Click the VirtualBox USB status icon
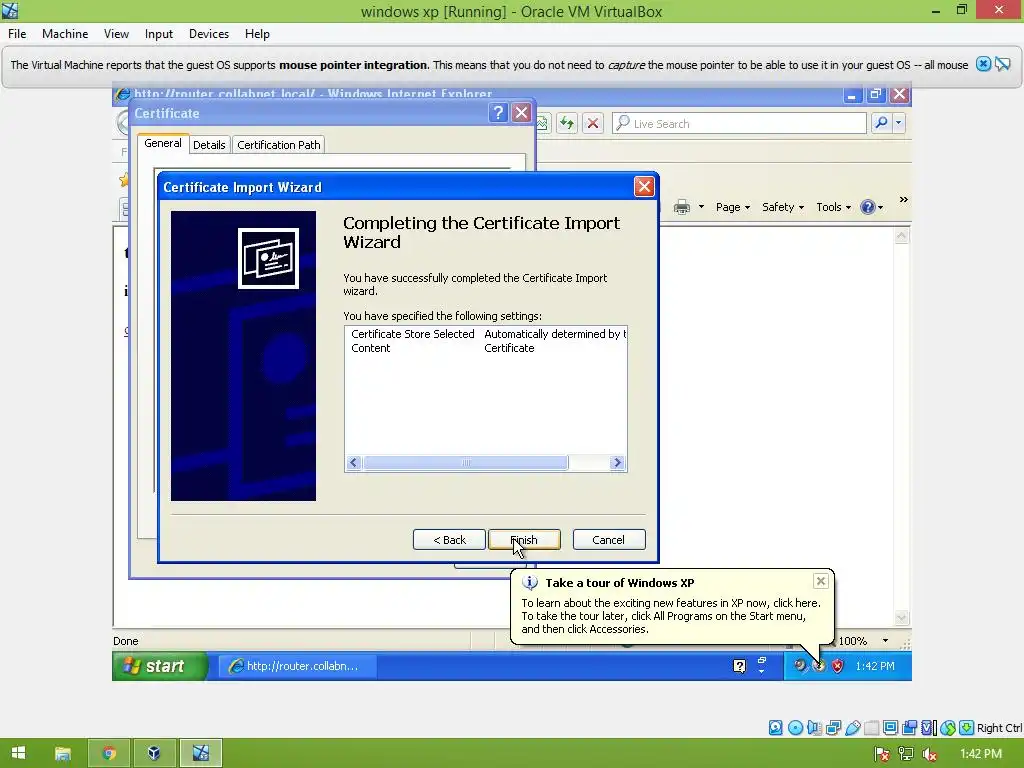 coord(852,728)
